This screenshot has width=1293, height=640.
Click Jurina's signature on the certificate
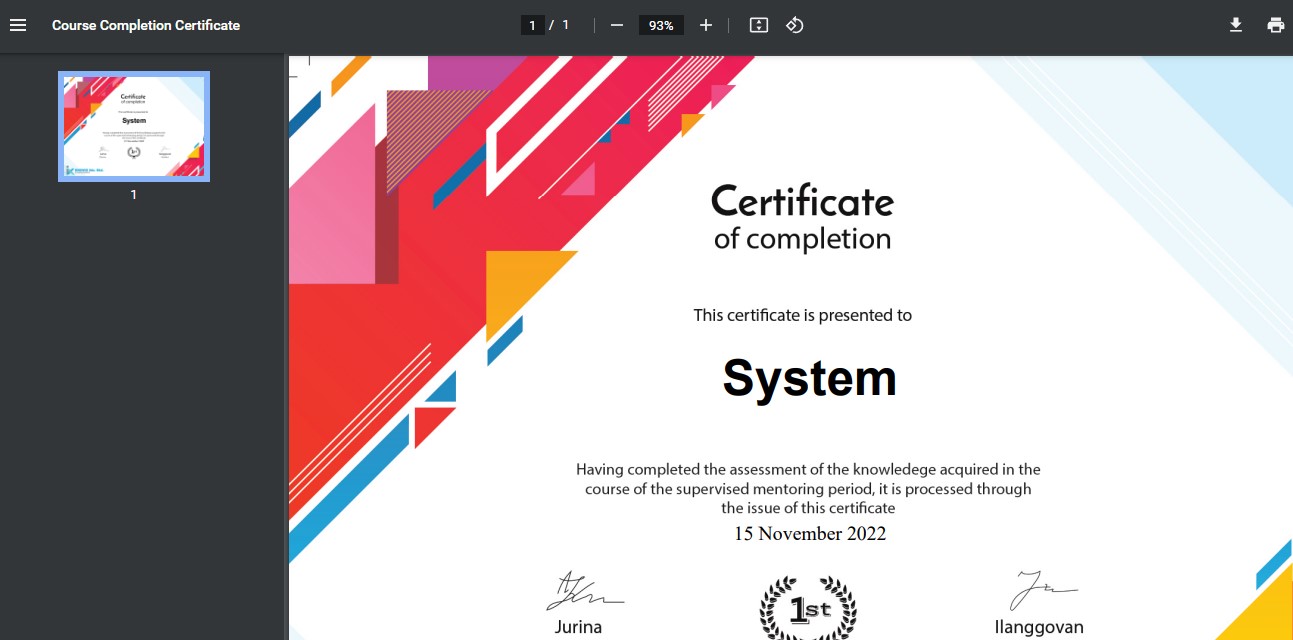point(582,592)
